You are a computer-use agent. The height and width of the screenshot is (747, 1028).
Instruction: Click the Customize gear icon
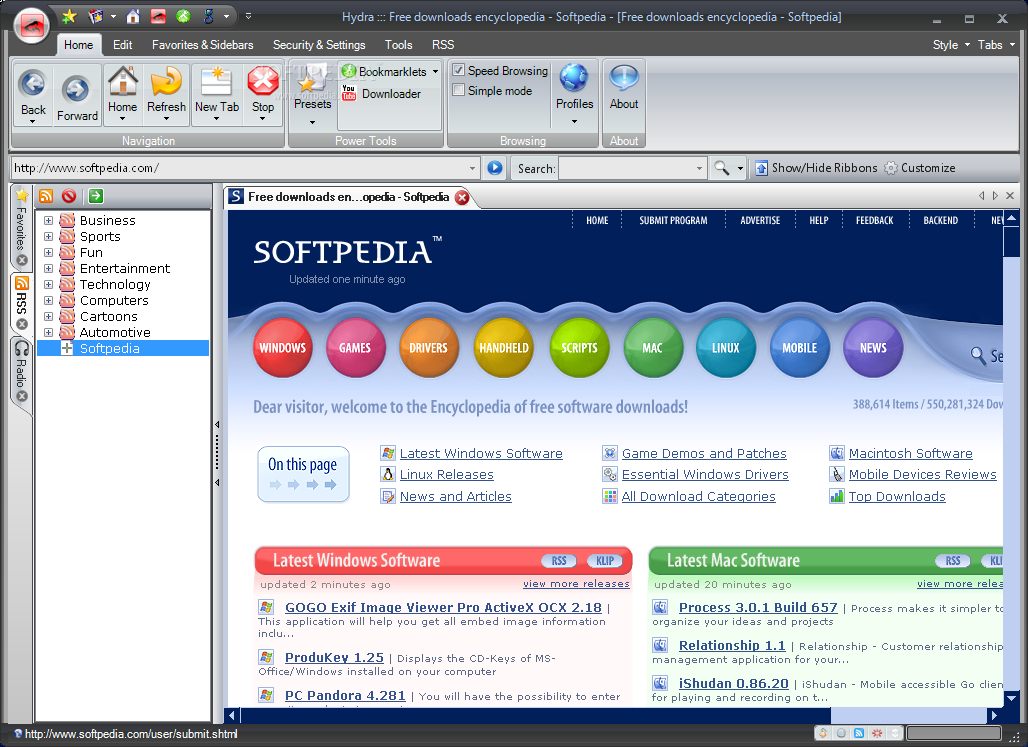click(890, 168)
